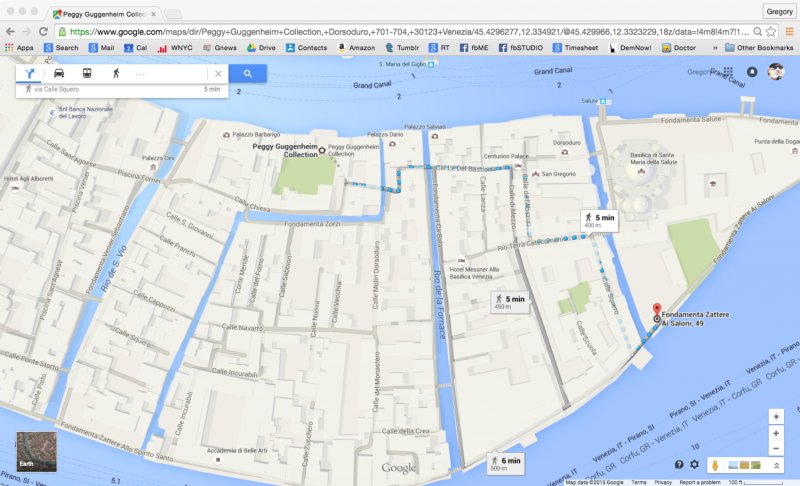This screenshot has height=486, width=800.
Task: Open the Maps settings gear icon
Action: 694,465
